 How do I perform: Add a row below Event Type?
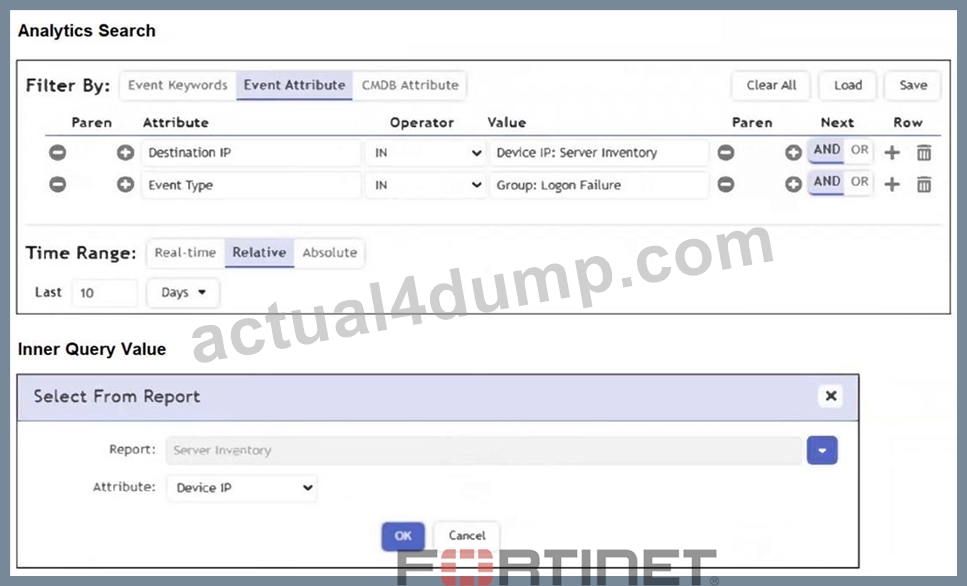892,184
